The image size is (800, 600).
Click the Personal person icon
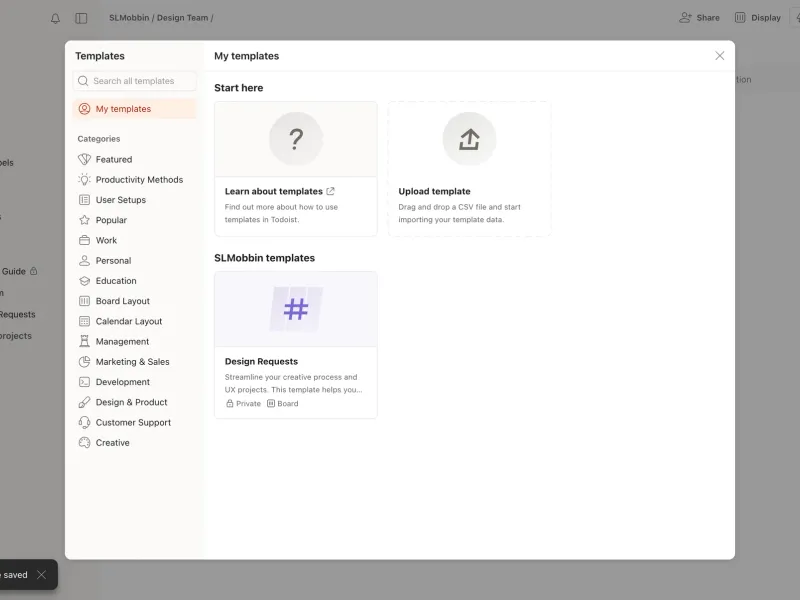pos(84,261)
